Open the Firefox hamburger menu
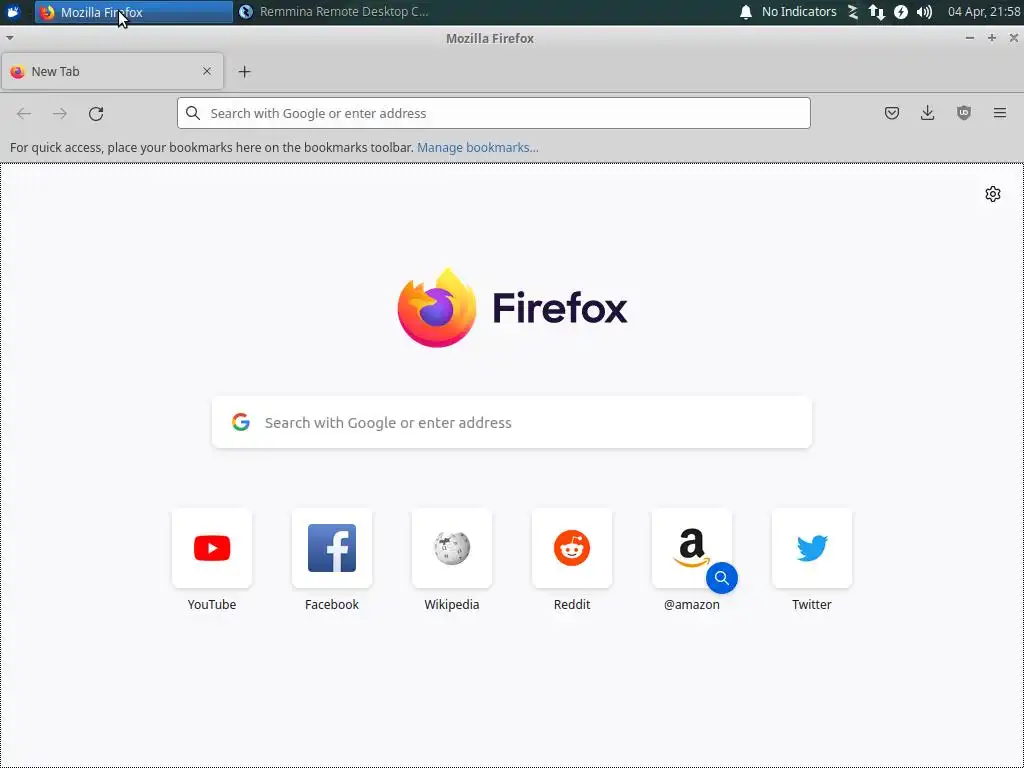This screenshot has height=768, width=1024. tap(1000, 113)
